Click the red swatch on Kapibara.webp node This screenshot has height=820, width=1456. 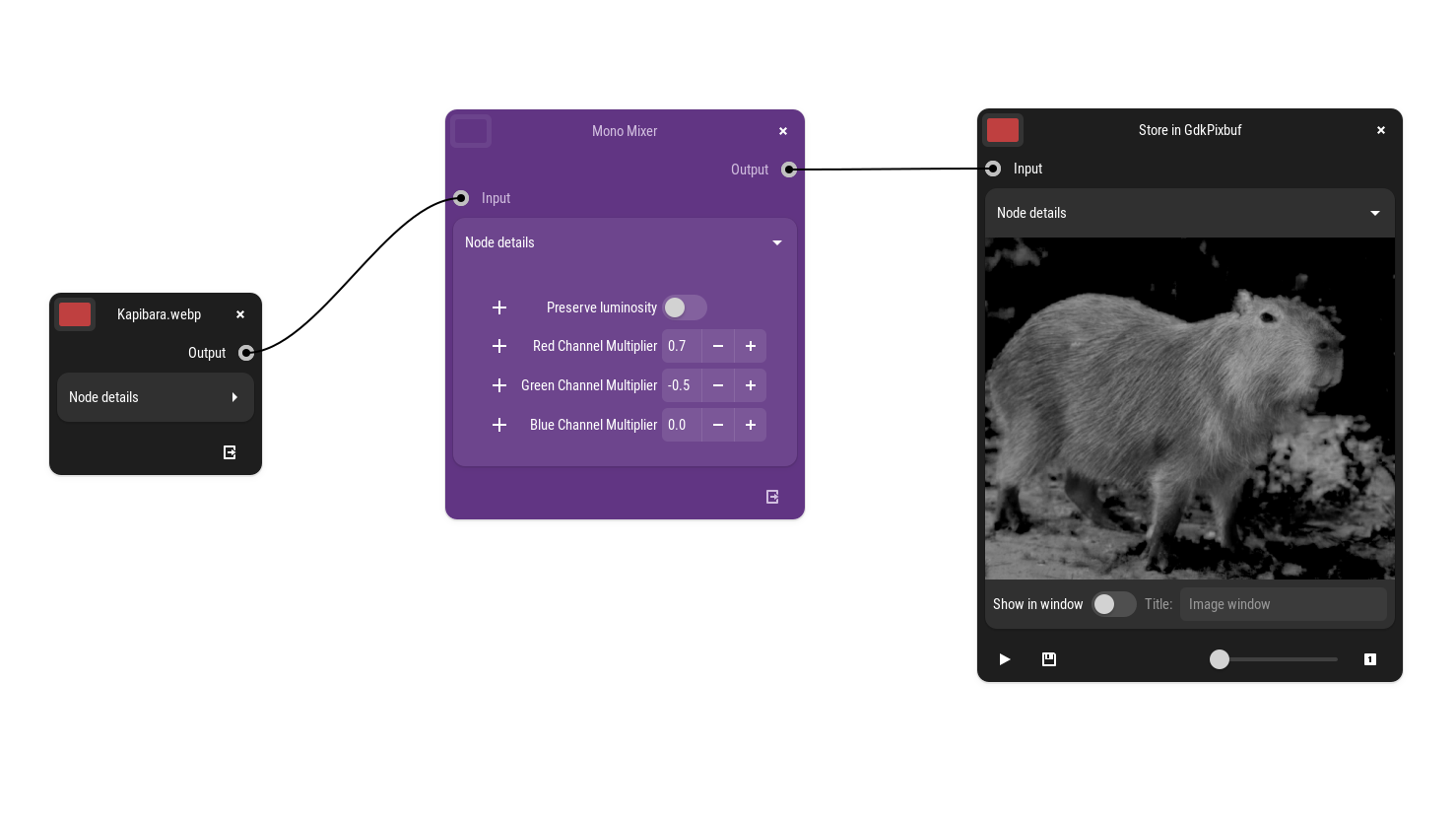(x=75, y=314)
